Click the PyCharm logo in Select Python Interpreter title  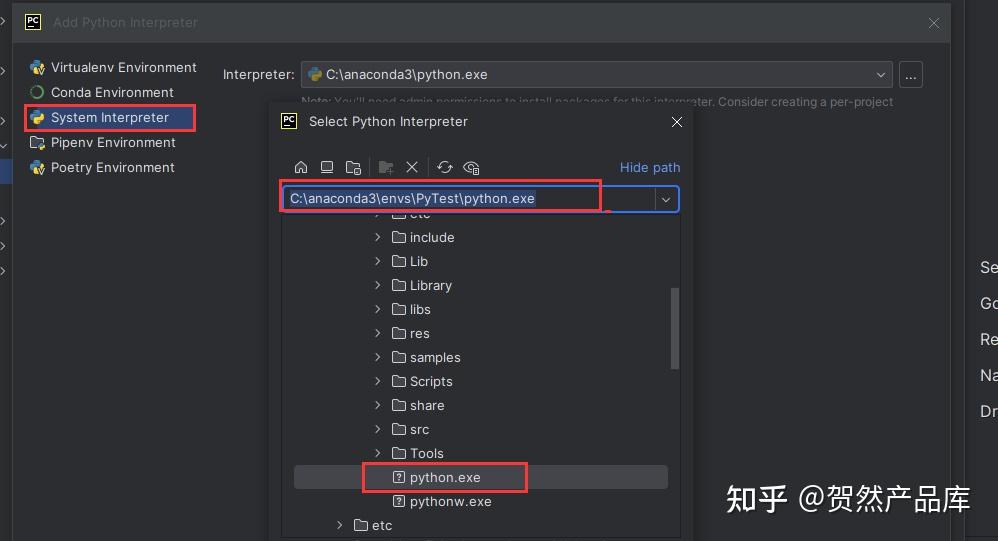pos(289,122)
